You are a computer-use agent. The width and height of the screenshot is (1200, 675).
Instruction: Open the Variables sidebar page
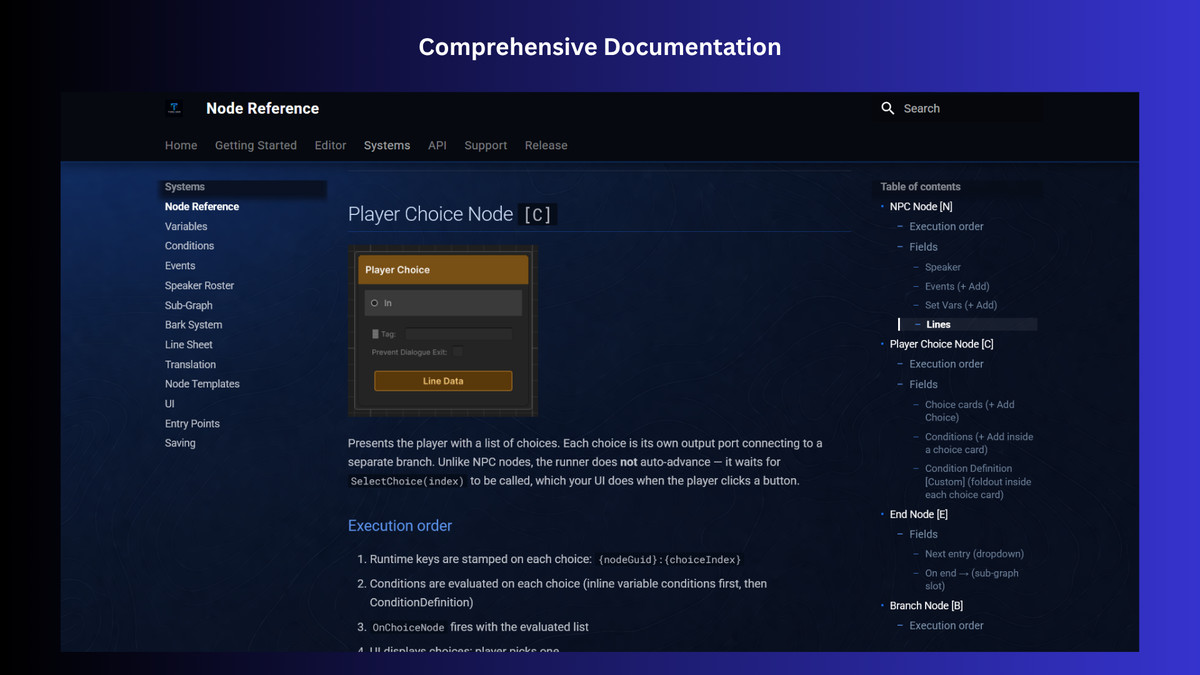(186, 227)
